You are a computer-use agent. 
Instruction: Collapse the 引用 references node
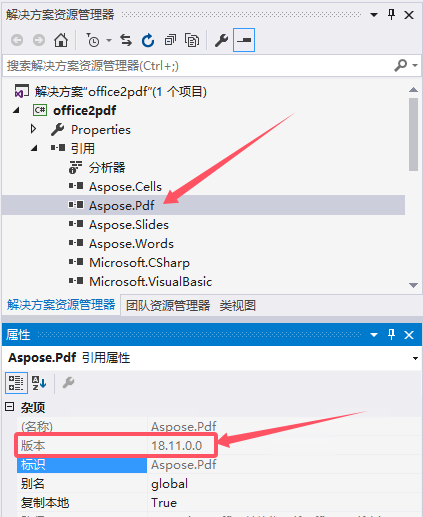click(34, 148)
